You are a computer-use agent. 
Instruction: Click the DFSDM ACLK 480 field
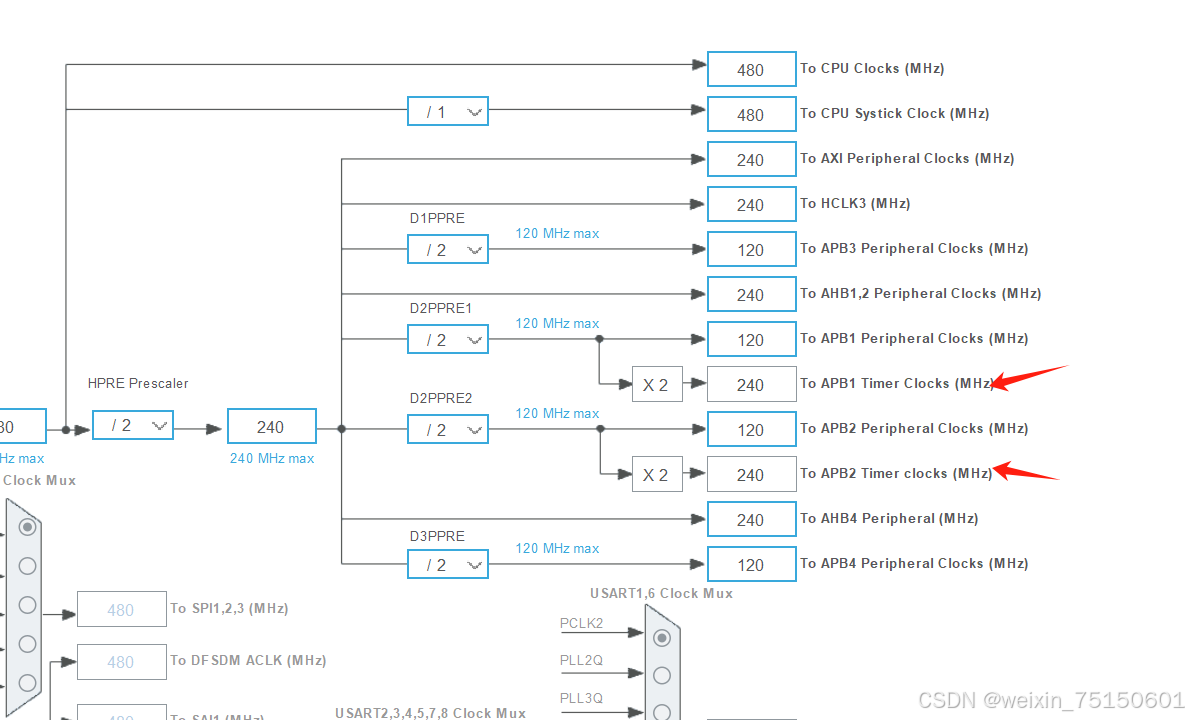(x=121, y=661)
